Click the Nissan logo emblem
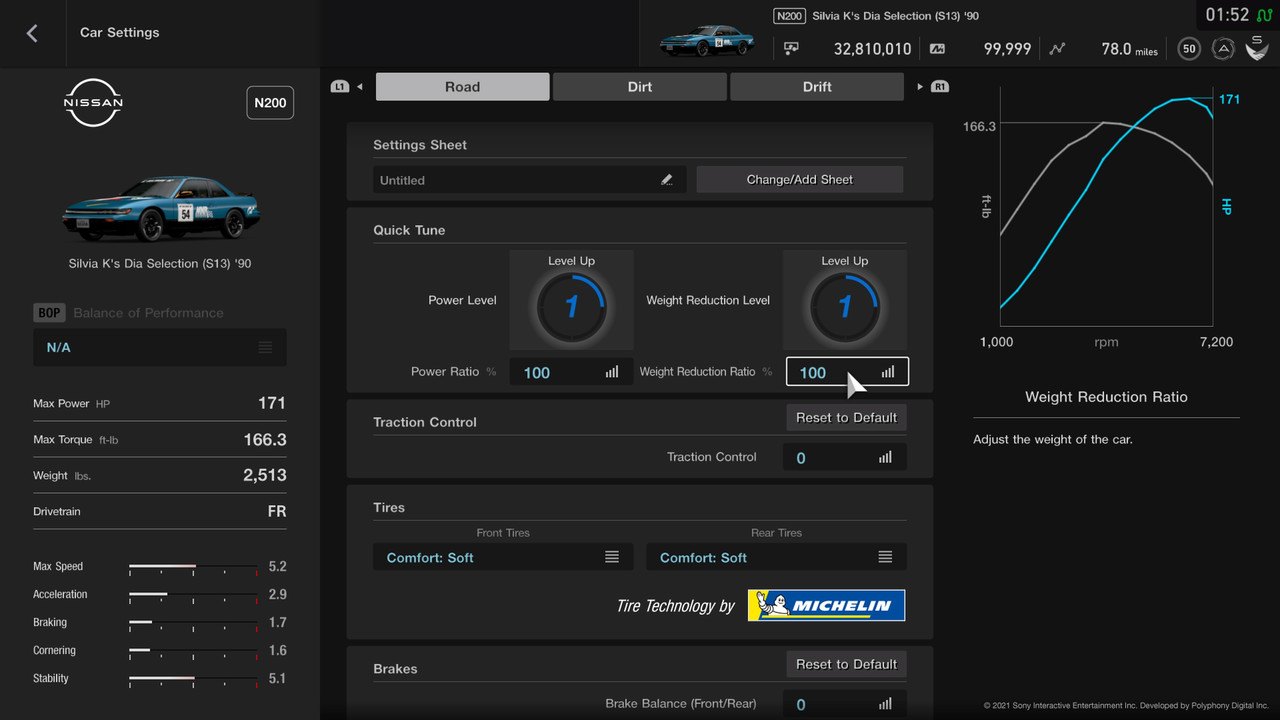Viewport: 1280px width, 720px height. 93,103
